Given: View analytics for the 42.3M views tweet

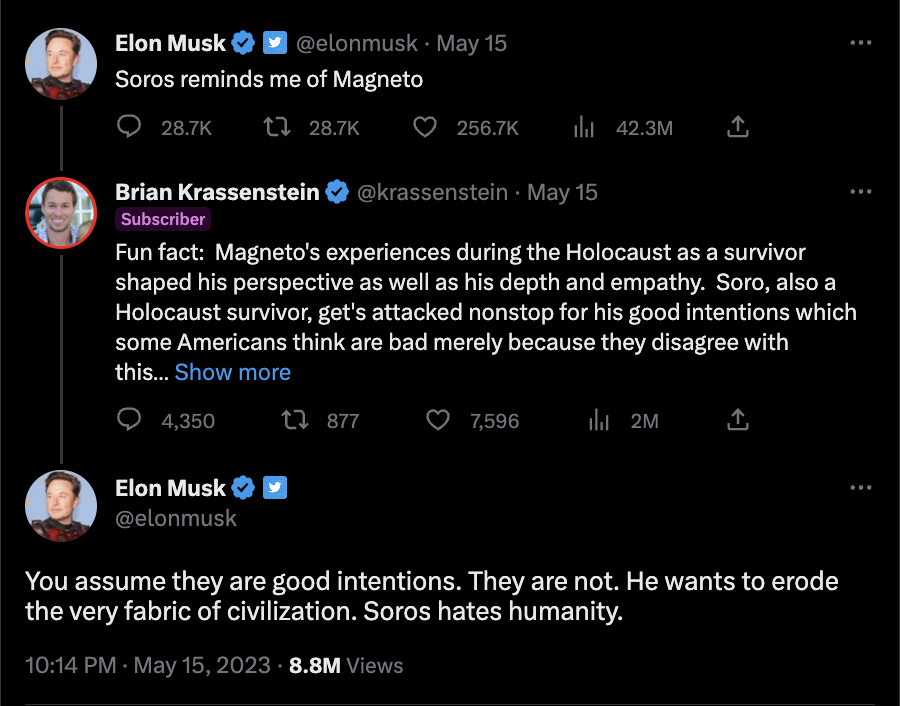Looking at the screenshot, I should (x=584, y=127).
